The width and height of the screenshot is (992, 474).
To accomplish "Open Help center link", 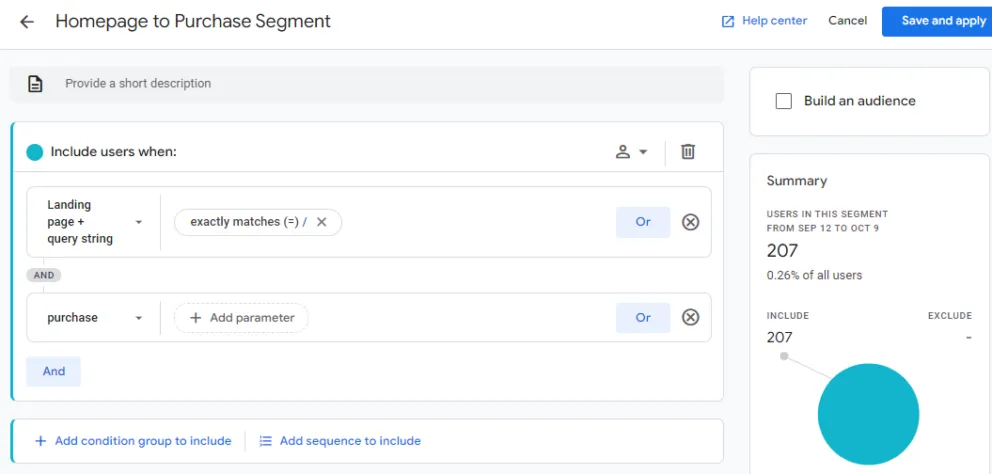I will pos(764,21).
